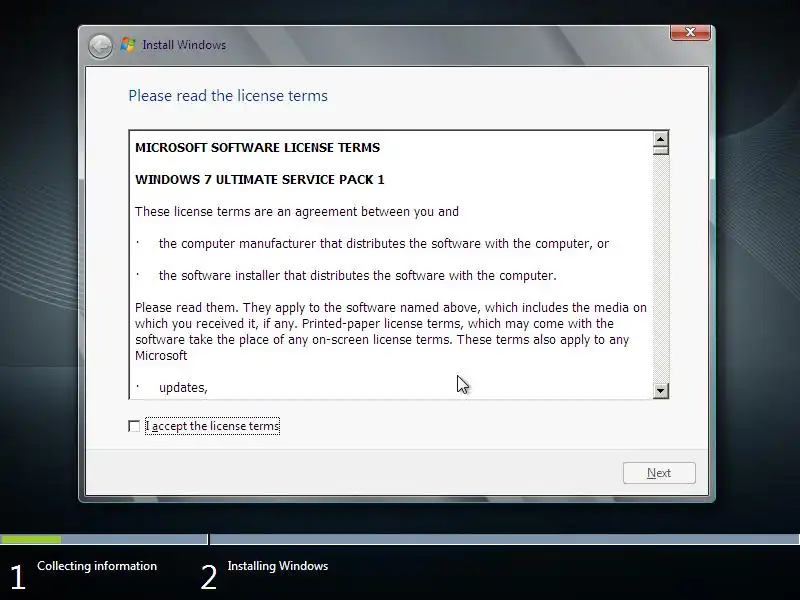Click the Windows flag logo in title bar
Screen dimensions: 800x600
coord(128,45)
